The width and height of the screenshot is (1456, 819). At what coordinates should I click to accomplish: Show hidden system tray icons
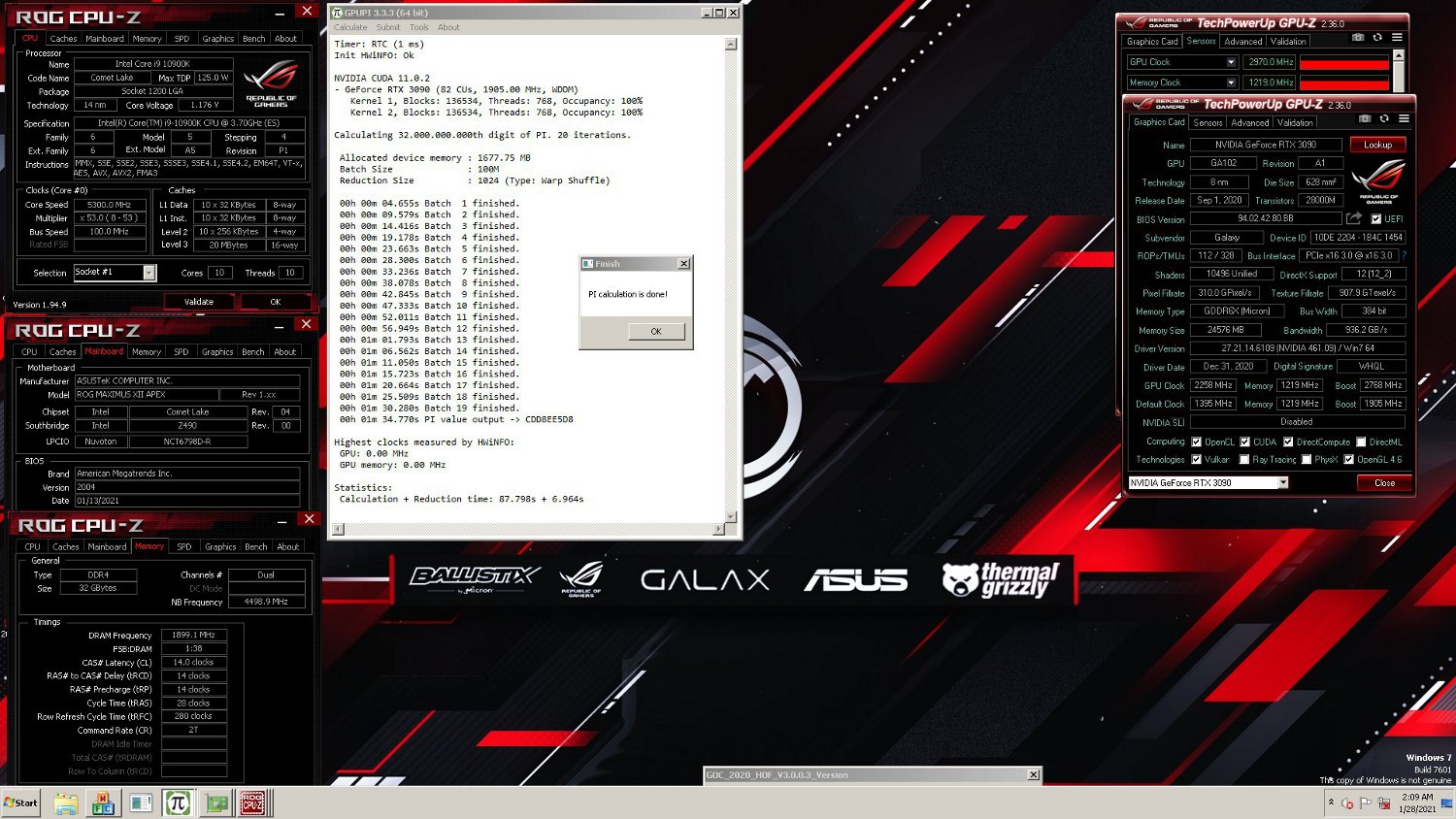1331,803
